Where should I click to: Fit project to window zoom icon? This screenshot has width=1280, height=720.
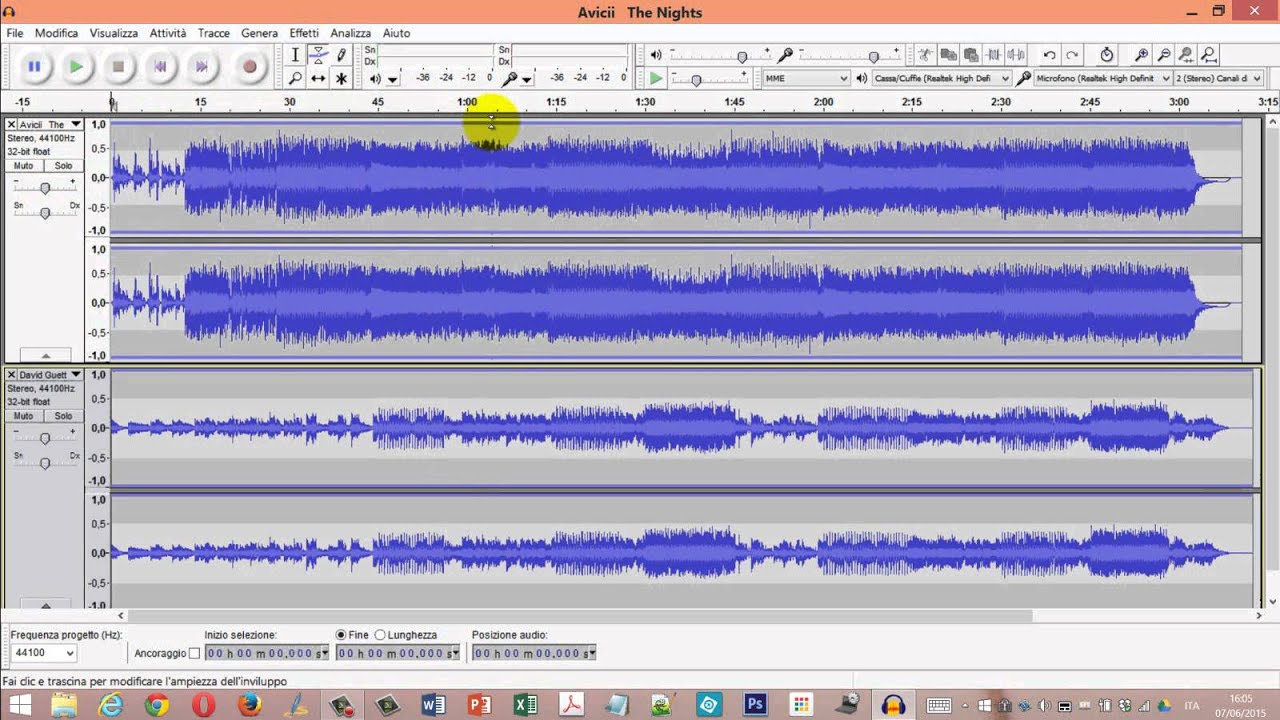(x=1208, y=55)
